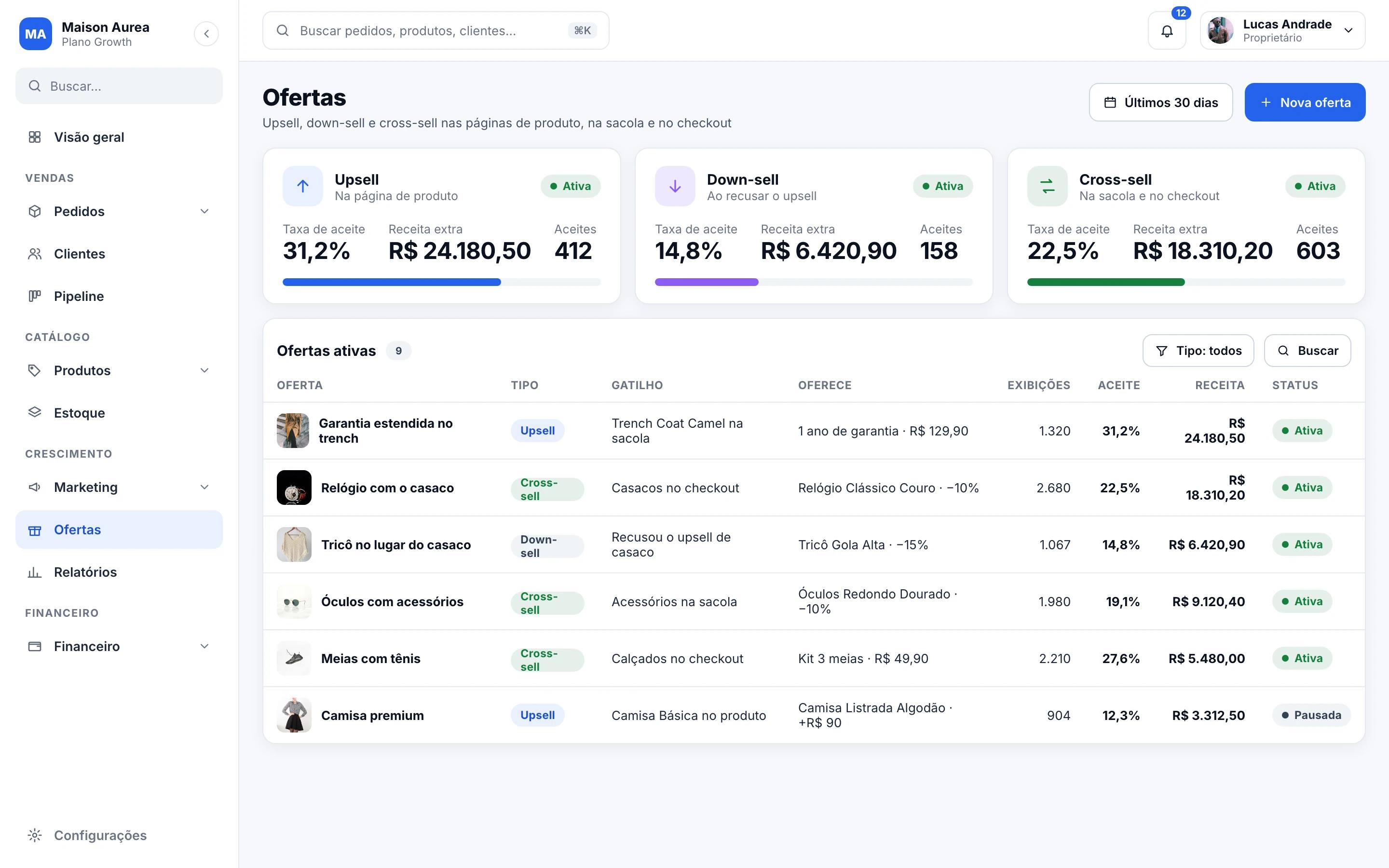Click the Cross-sell swap-arrows card icon
1389x868 pixels.
click(x=1048, y=186)
